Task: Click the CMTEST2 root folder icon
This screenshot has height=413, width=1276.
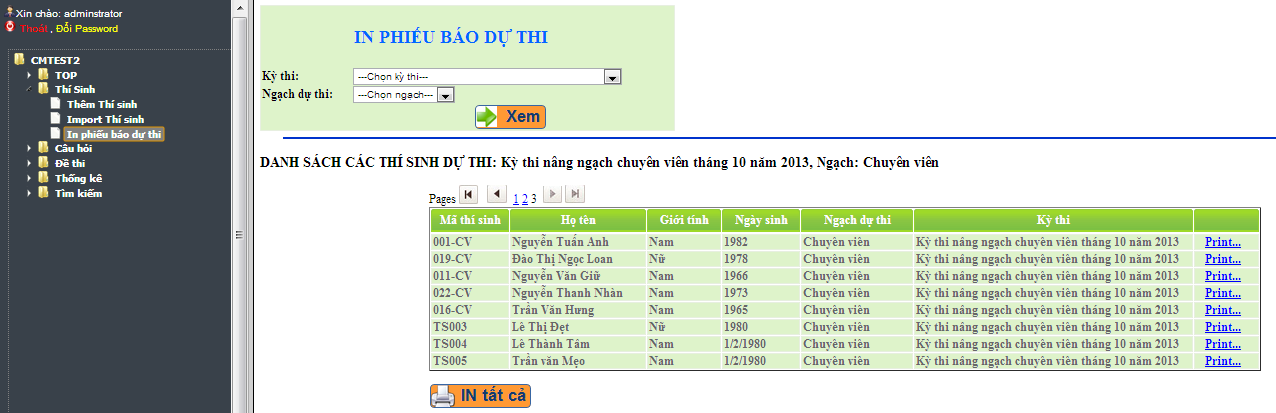Action: [x=19, y=60]
